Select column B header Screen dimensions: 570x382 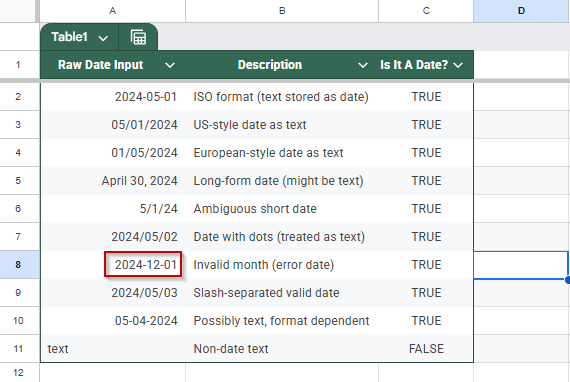click(x=282, y=11)
